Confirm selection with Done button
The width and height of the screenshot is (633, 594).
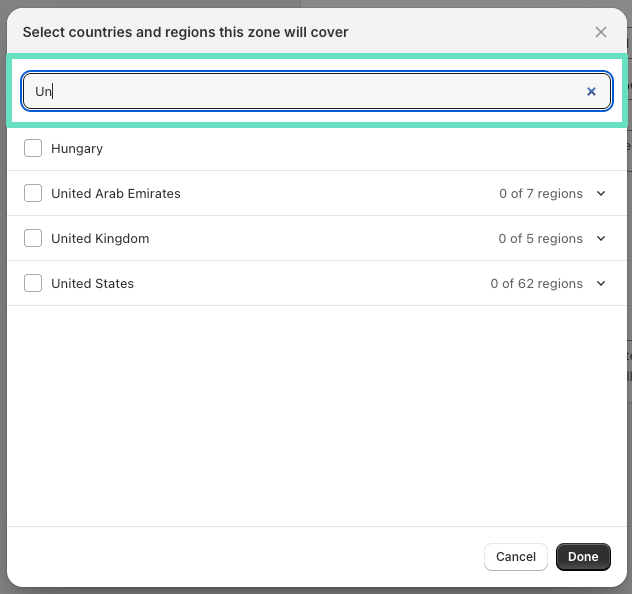pyautogui.click(x=583, y=557)
